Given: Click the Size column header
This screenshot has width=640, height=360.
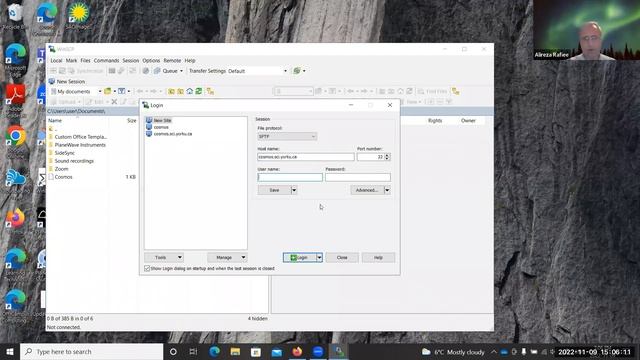Looking at the screenshot, I should coord(131,121).
